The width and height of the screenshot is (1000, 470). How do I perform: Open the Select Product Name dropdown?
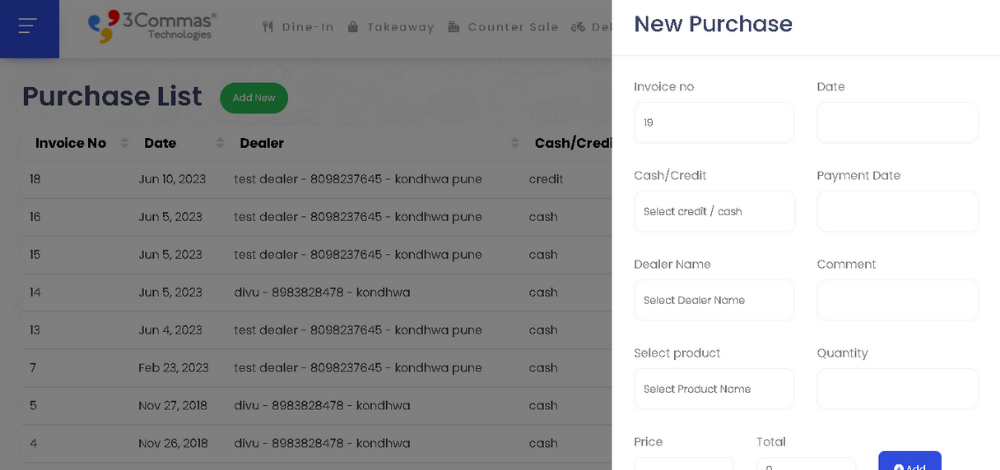(714, 389)
